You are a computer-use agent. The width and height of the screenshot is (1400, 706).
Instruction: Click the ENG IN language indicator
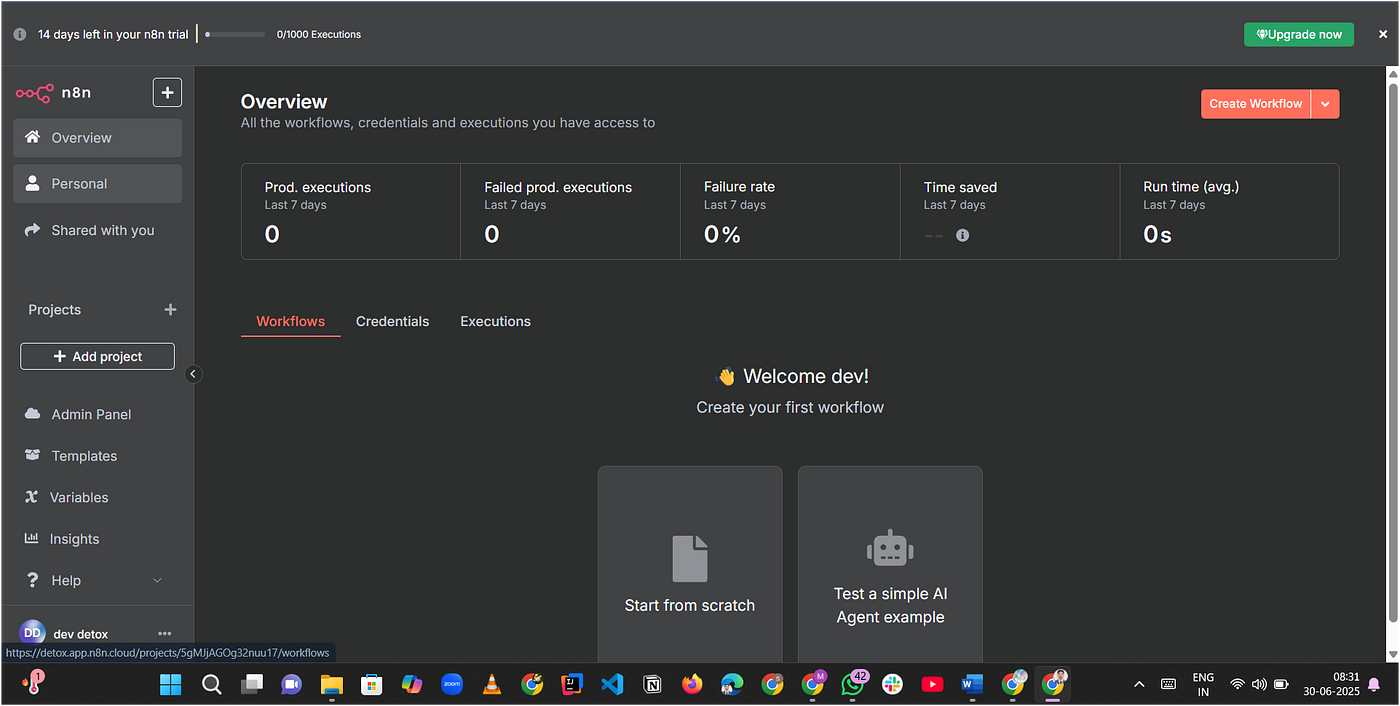(x=1203, y=684)
